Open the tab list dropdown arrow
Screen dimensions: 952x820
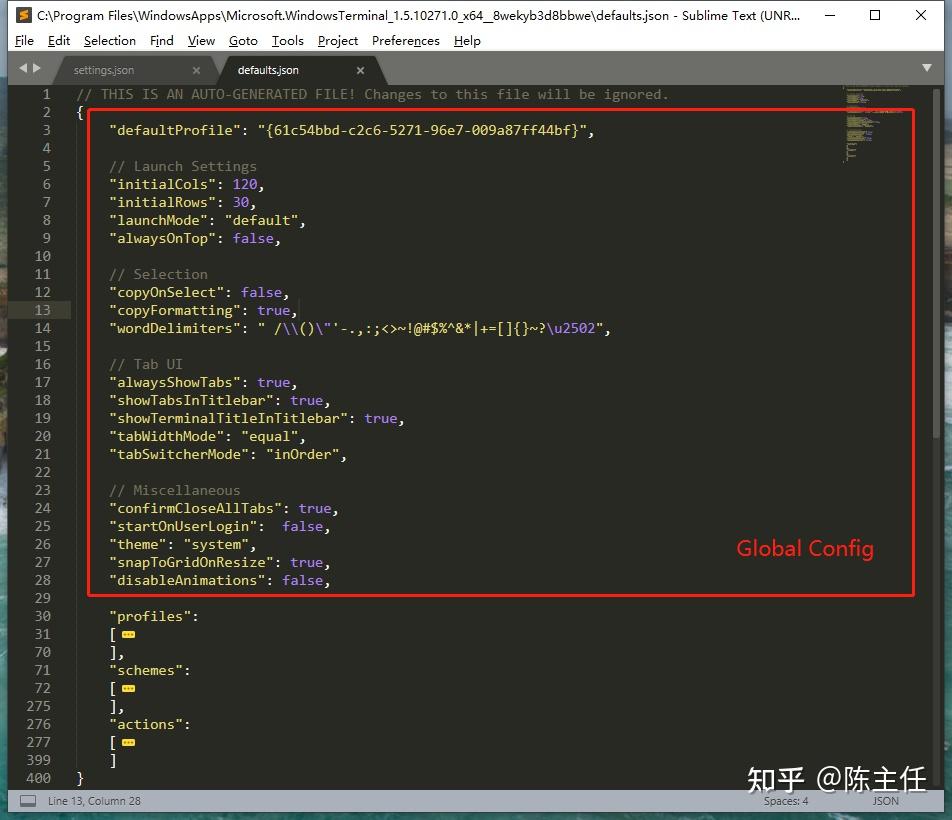(x=926, y=68)
